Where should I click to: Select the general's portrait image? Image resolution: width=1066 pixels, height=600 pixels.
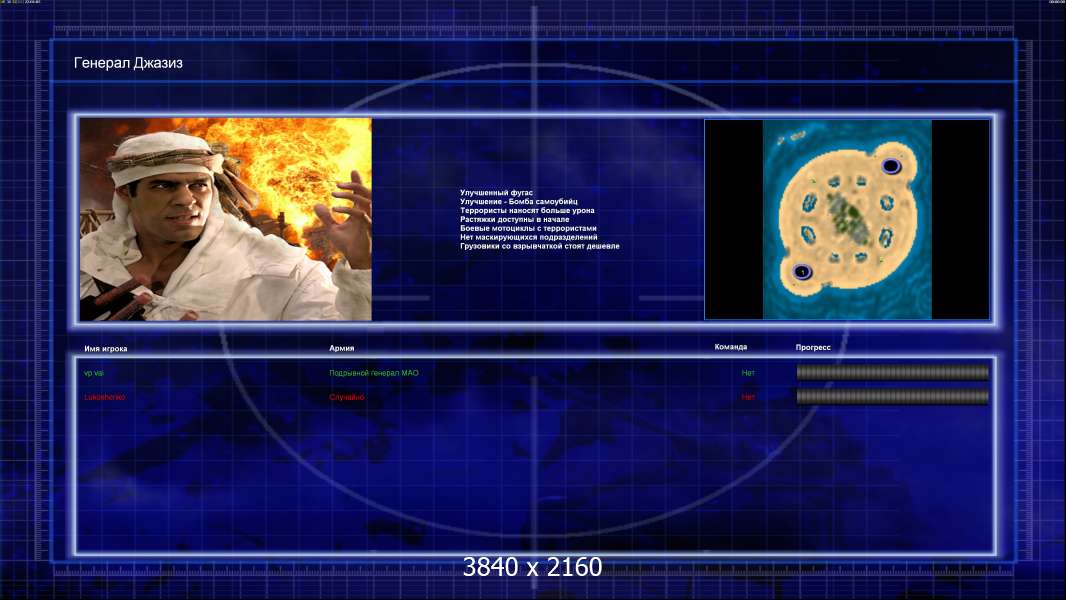tap(226, 219)
